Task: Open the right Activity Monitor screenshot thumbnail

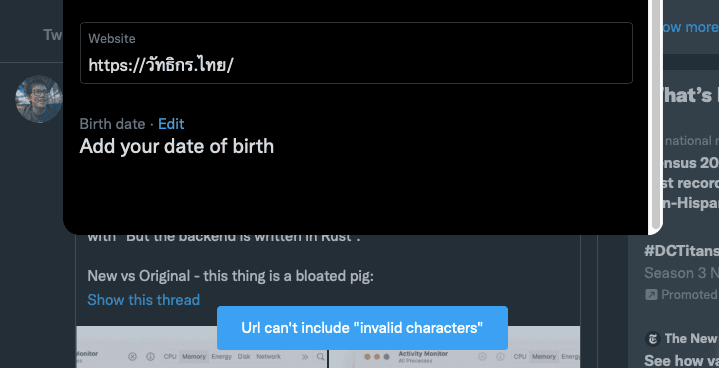Action: 454,347
